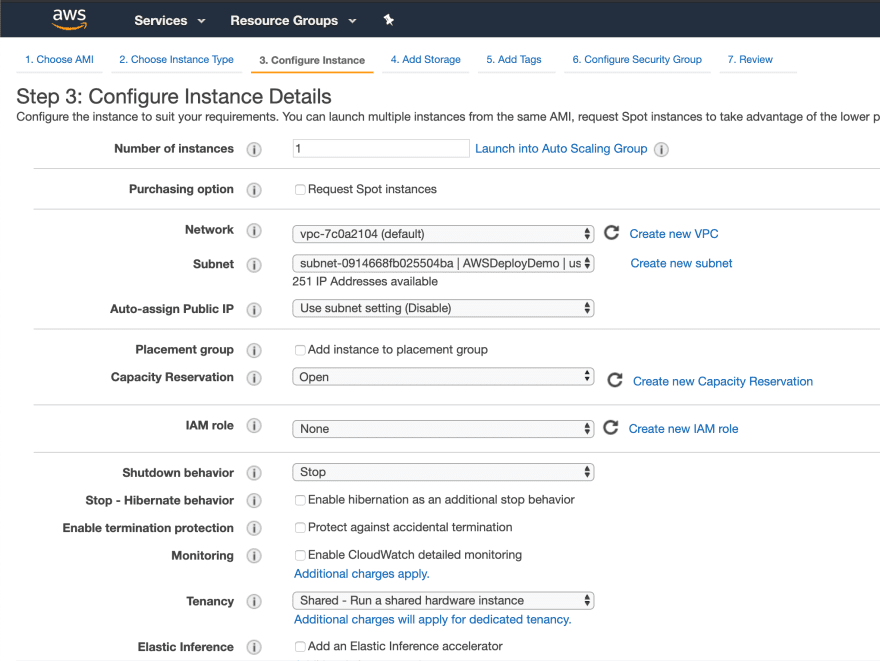Show info for Launch into Auto Scaling Group
Screen dimensions: 880x661
pyautogui.click(x=661, y=149)
